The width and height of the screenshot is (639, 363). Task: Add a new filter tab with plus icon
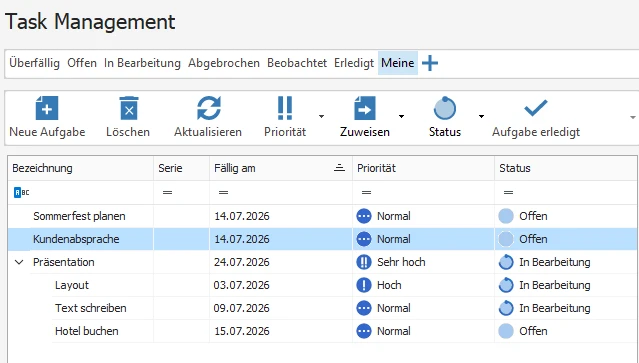click(x=430, y=63)
